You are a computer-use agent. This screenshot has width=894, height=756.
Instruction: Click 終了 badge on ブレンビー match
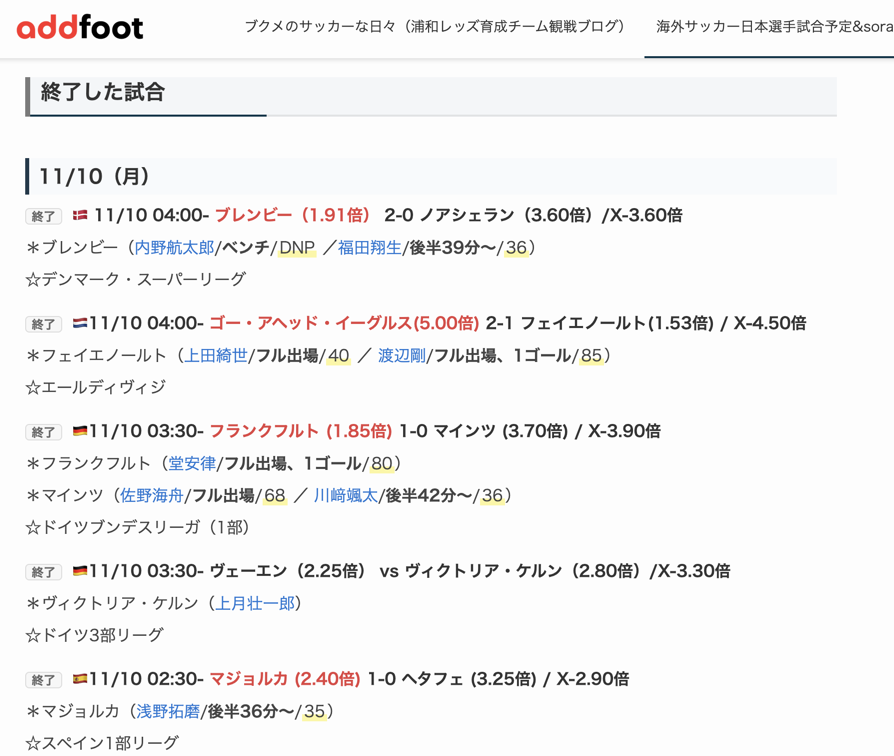click(43, 216)
